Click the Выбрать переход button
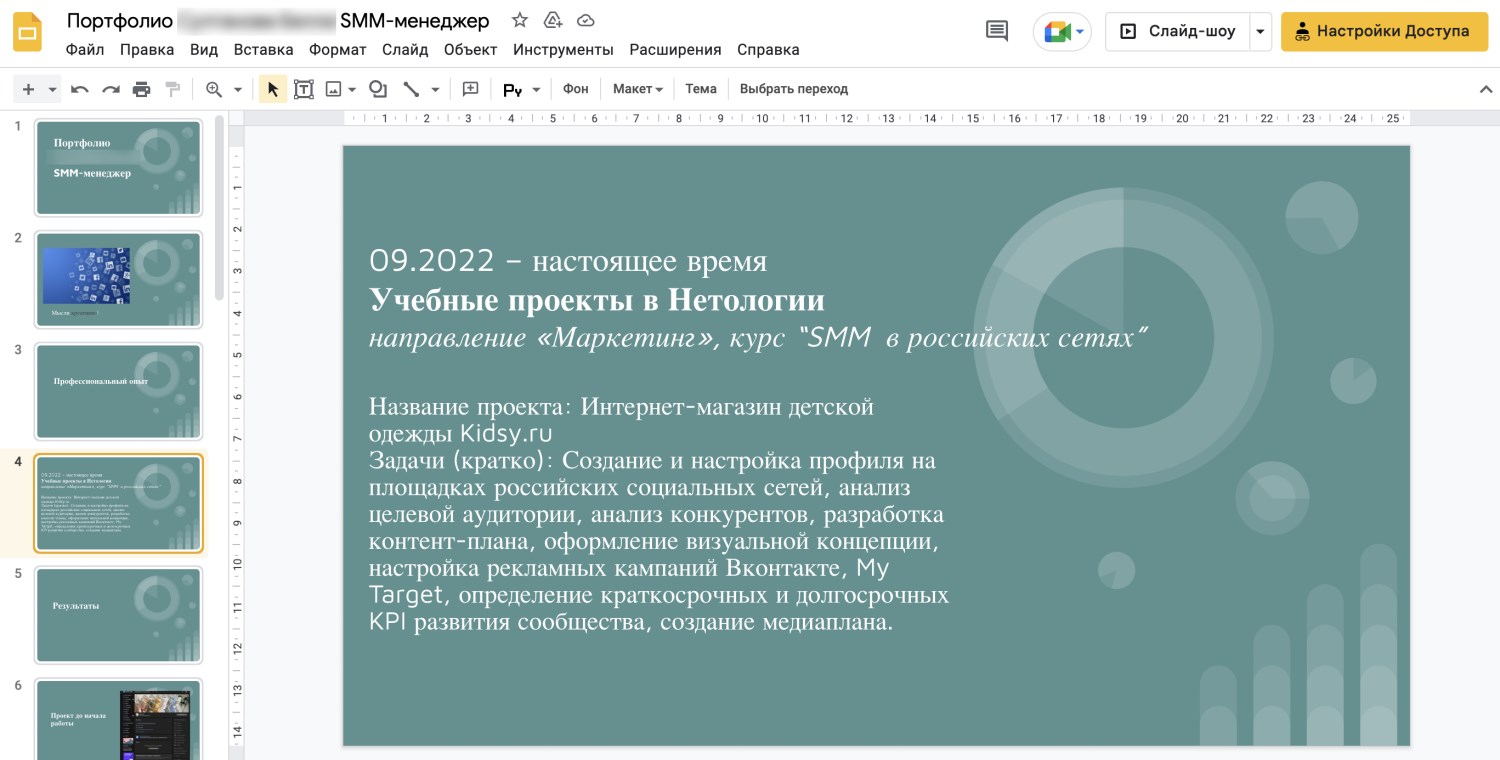 coord(793,89)
